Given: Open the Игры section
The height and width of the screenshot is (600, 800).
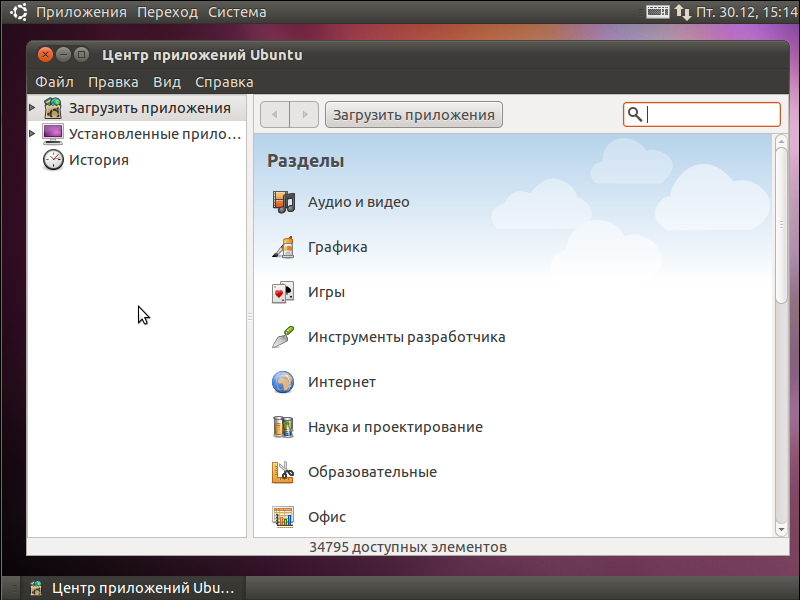Looking at the screenshot, I should [327, 292].
